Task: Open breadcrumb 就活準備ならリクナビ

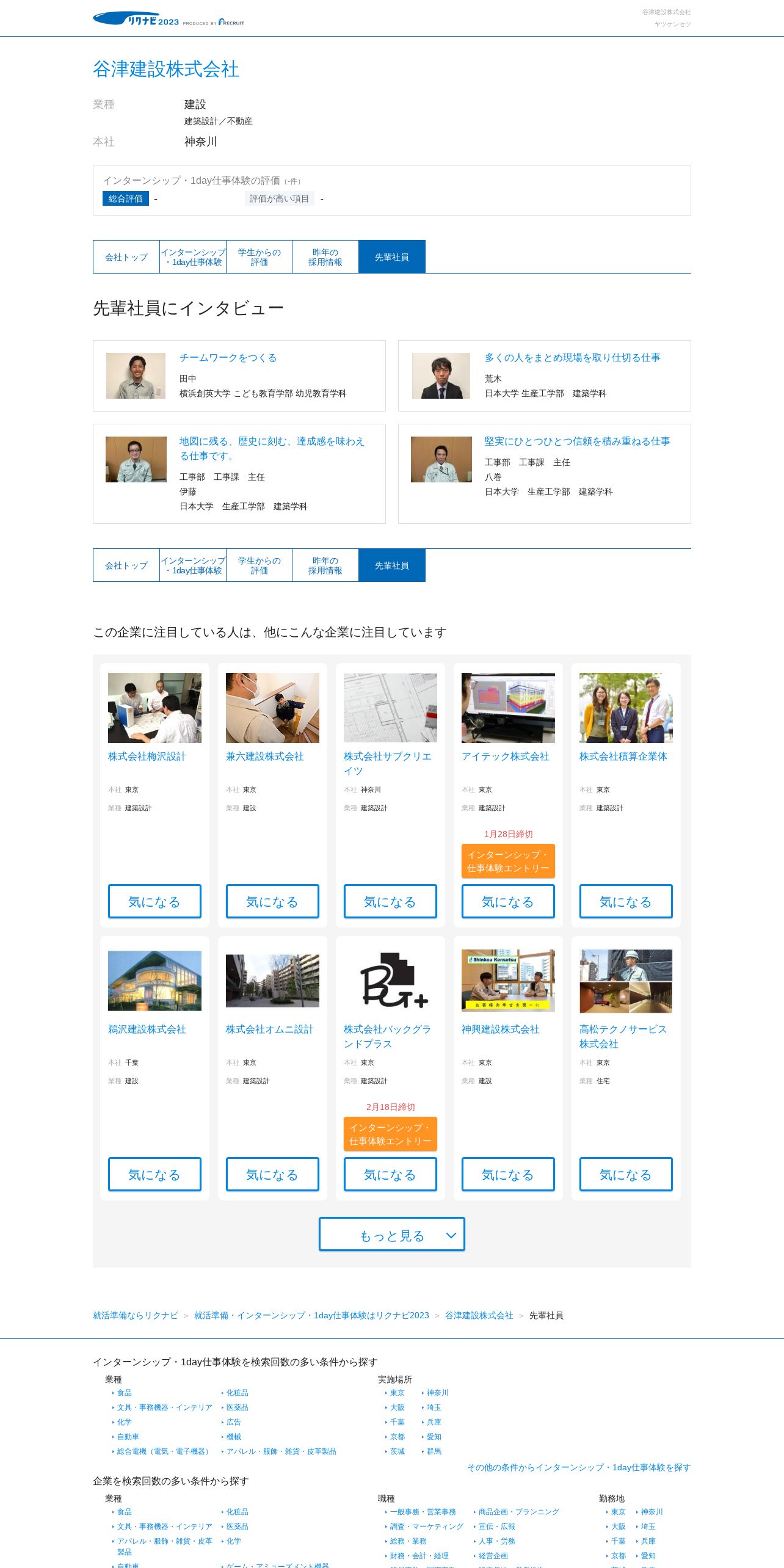Action: click(136, 1315)
